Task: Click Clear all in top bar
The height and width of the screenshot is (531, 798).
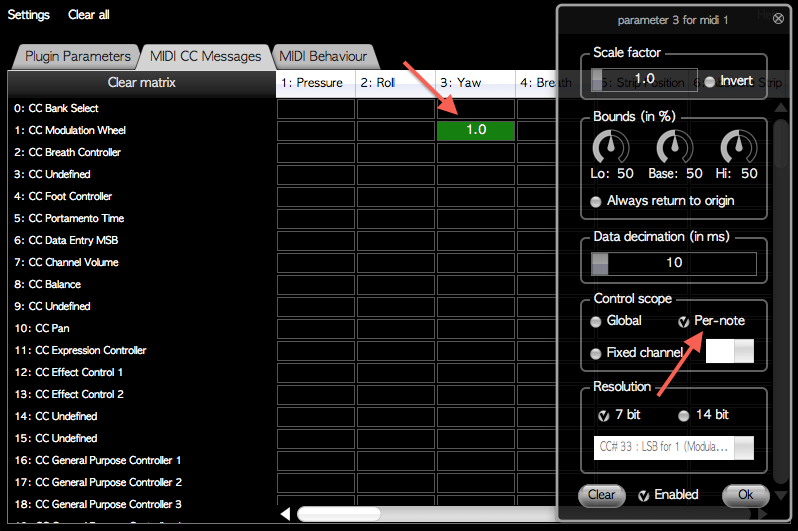Action: pyautogui.click(x=89, y=15)
